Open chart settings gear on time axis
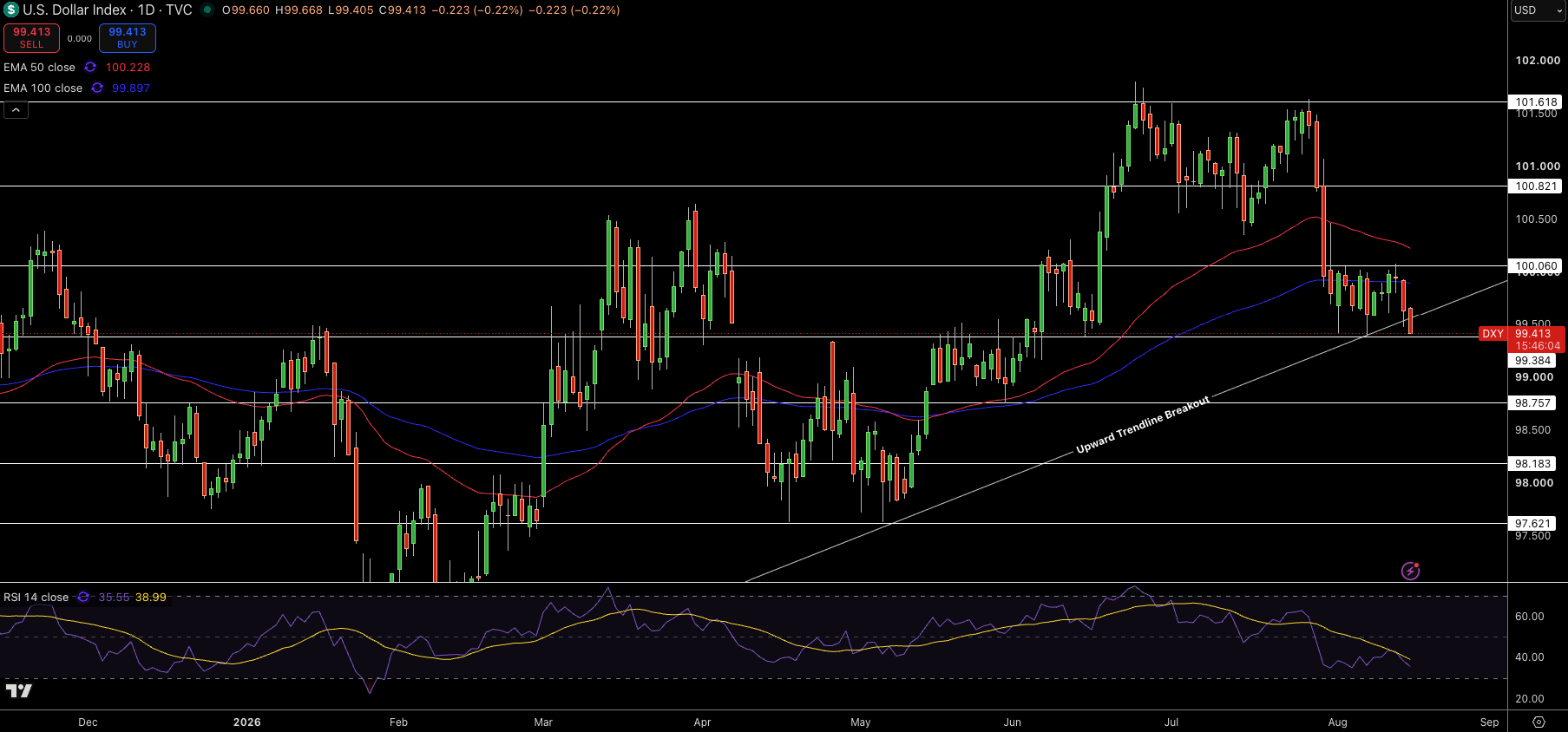Viewport: 1568px width, 732px height. click(1538, 722)
